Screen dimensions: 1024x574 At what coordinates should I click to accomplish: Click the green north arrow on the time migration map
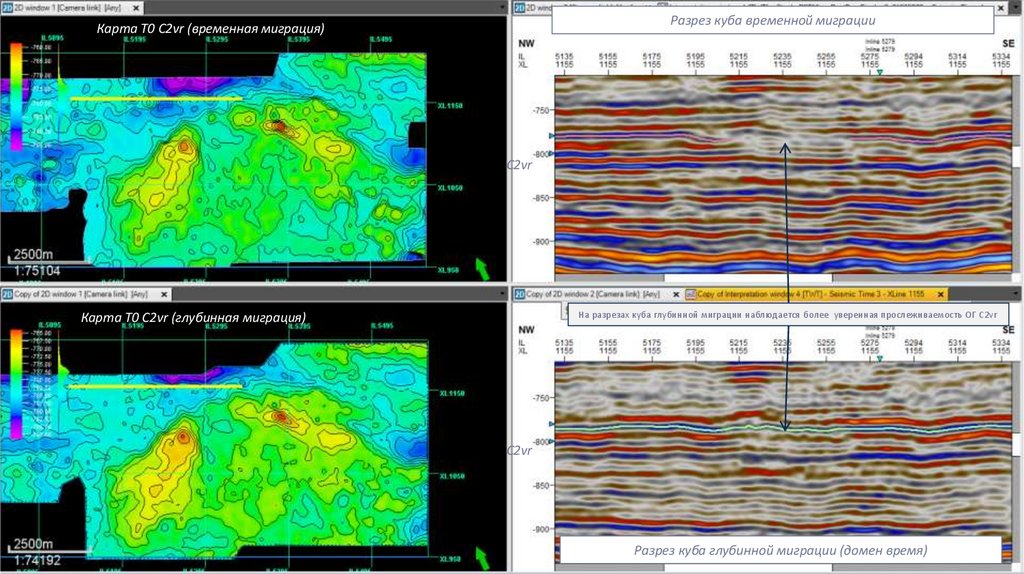tap(482, 269)
